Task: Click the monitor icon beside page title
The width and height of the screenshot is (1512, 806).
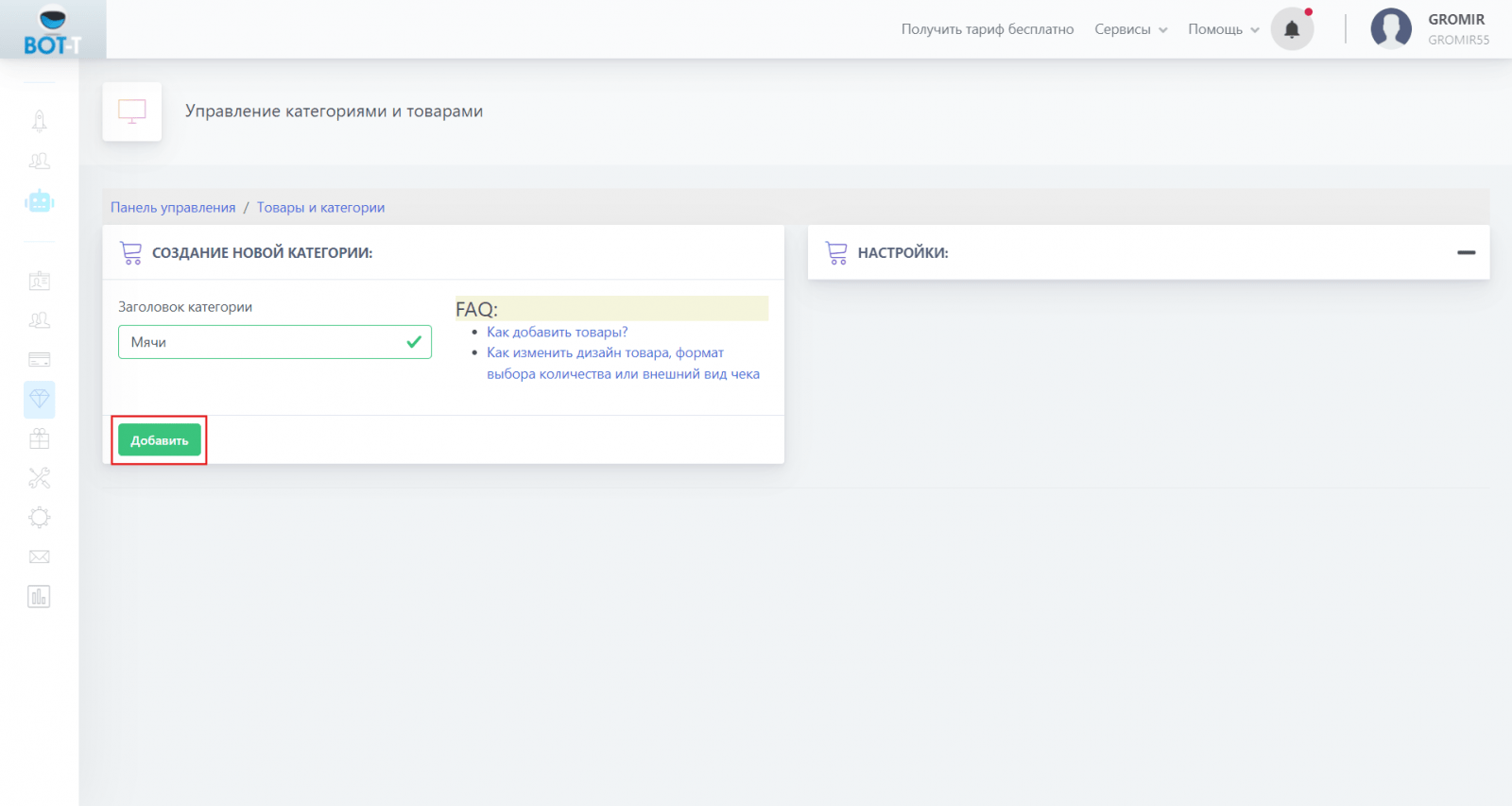Action: [x=132, y=111]
